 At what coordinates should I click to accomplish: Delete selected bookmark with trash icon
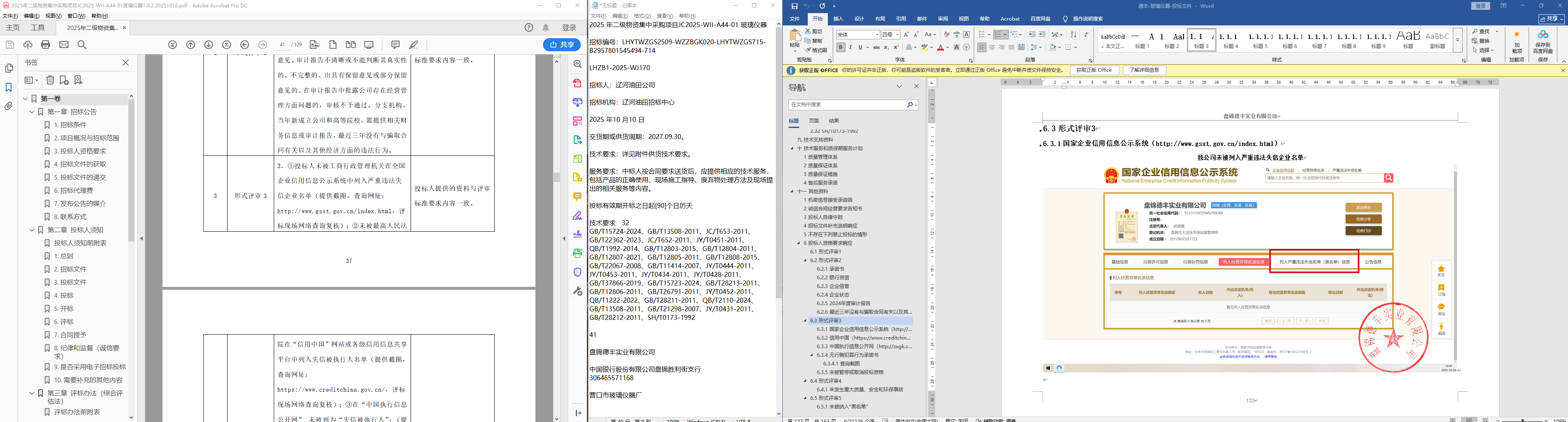pyautogui.click(x=50, y=80)
